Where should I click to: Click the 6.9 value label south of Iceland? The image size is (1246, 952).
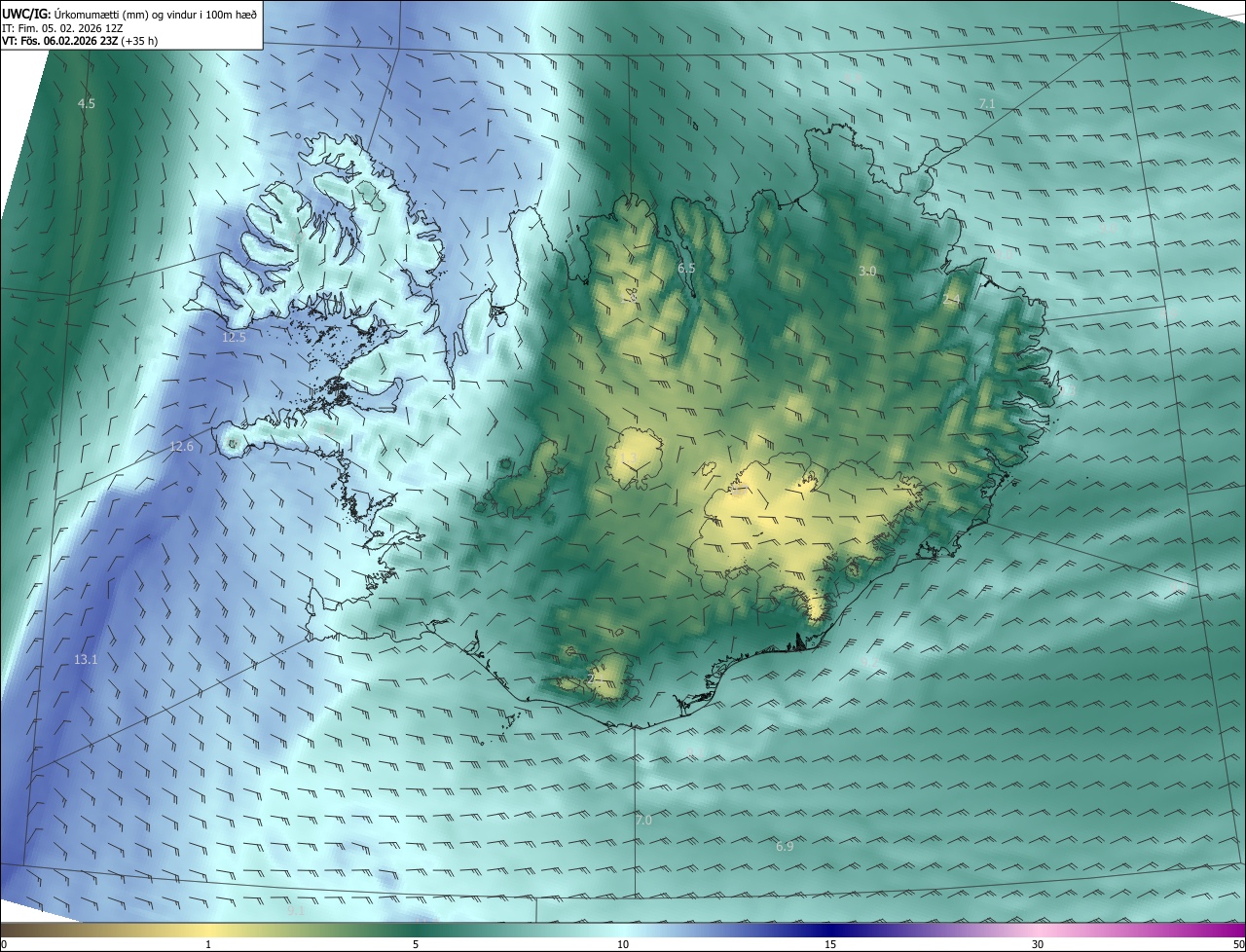pyautogui.click(x=785, y=847)
